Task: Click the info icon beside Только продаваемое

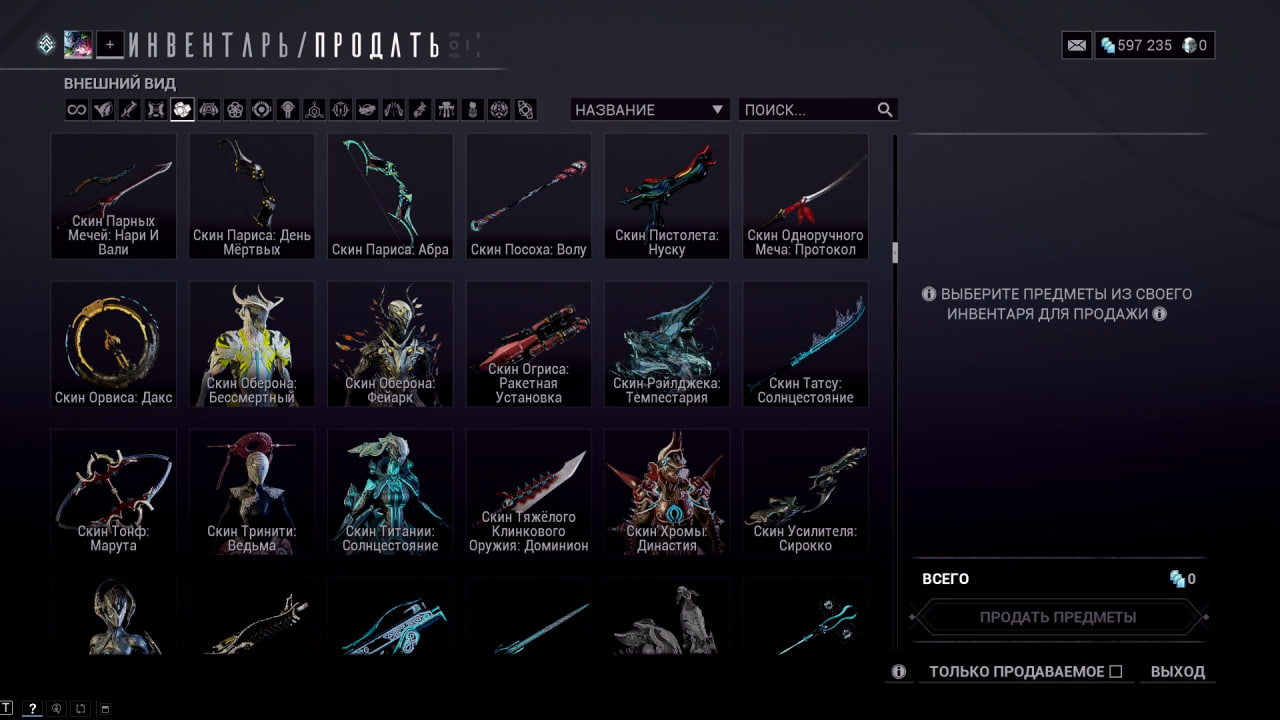Action: 899,672
